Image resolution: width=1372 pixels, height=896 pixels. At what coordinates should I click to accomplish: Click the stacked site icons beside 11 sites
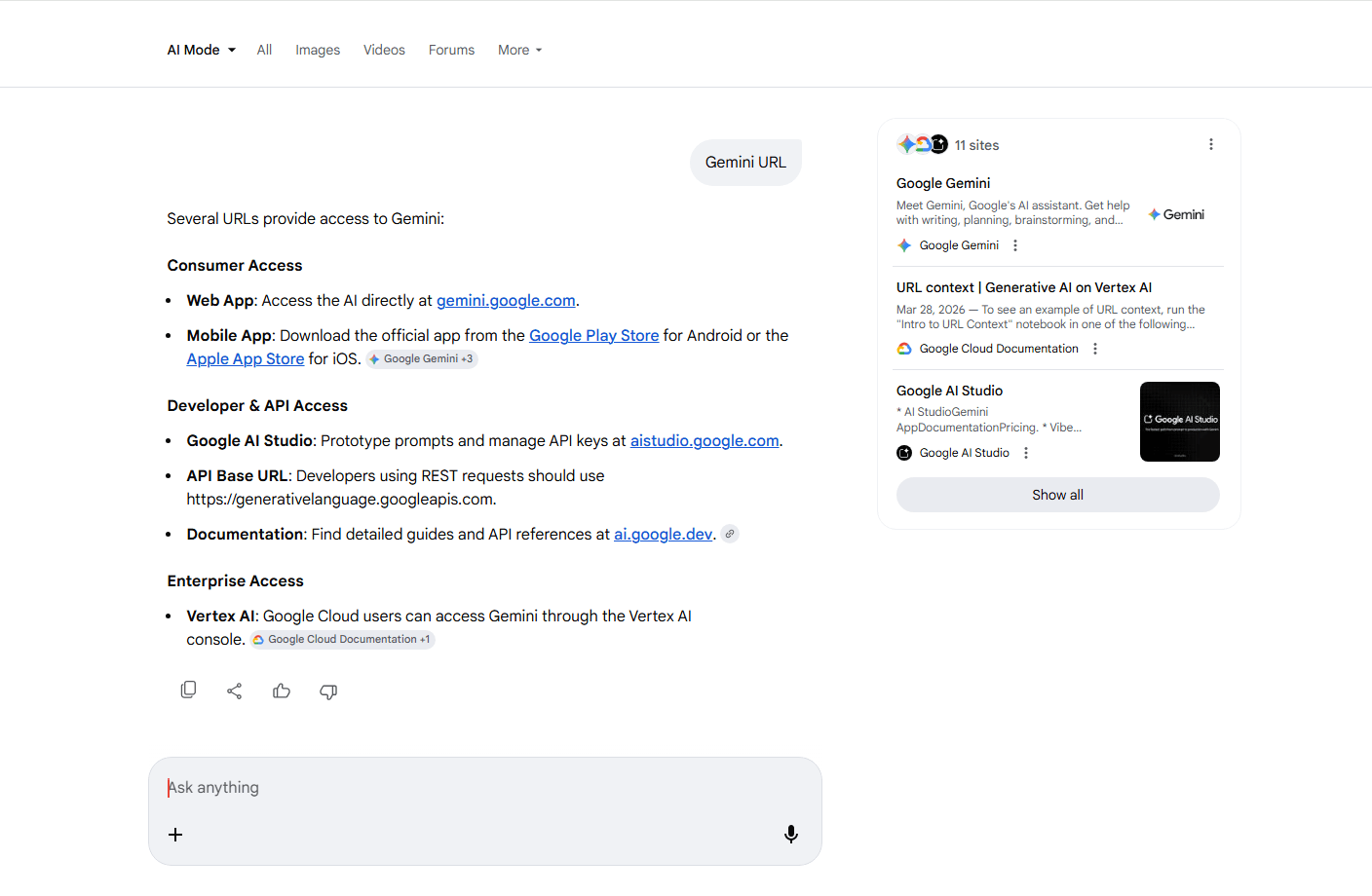922,144
